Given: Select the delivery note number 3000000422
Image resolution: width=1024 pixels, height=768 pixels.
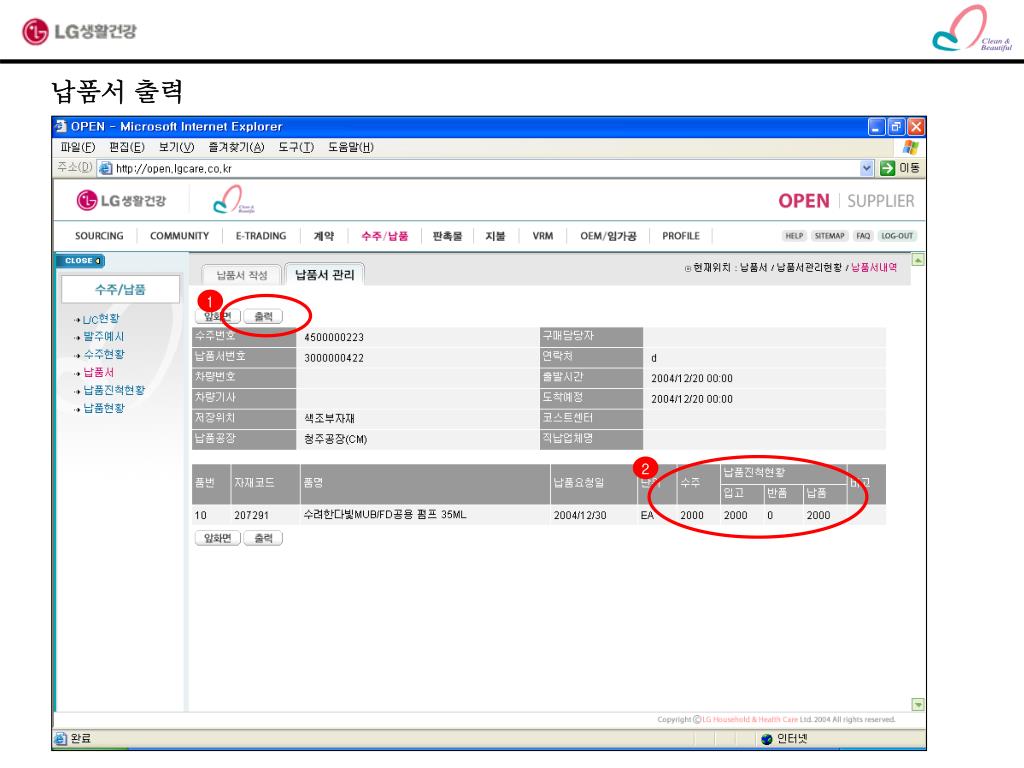Looking at the screenshot, I should (334, 358).
